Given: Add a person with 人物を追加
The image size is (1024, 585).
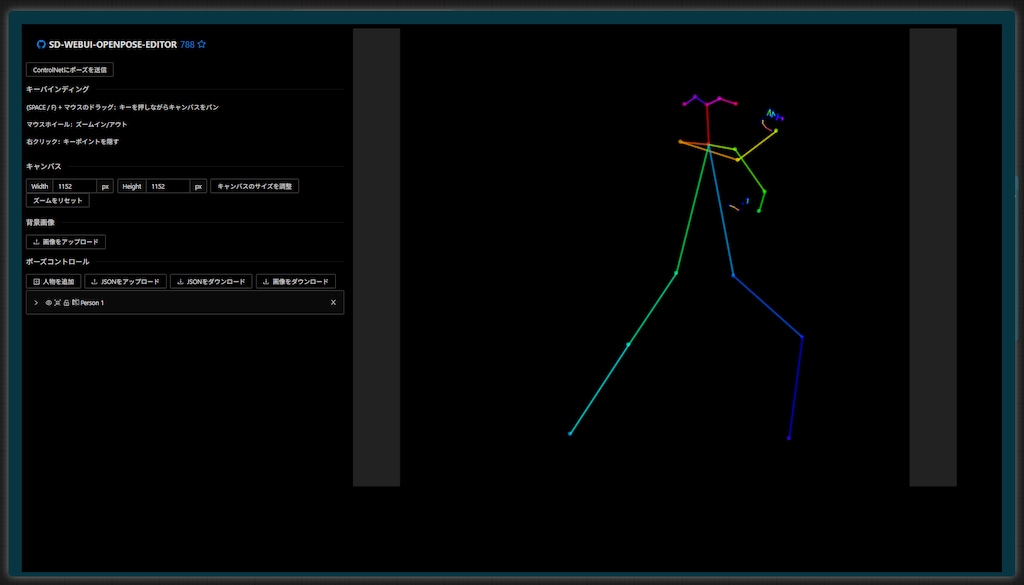Looking at the screenshot, I should (54, 281).
